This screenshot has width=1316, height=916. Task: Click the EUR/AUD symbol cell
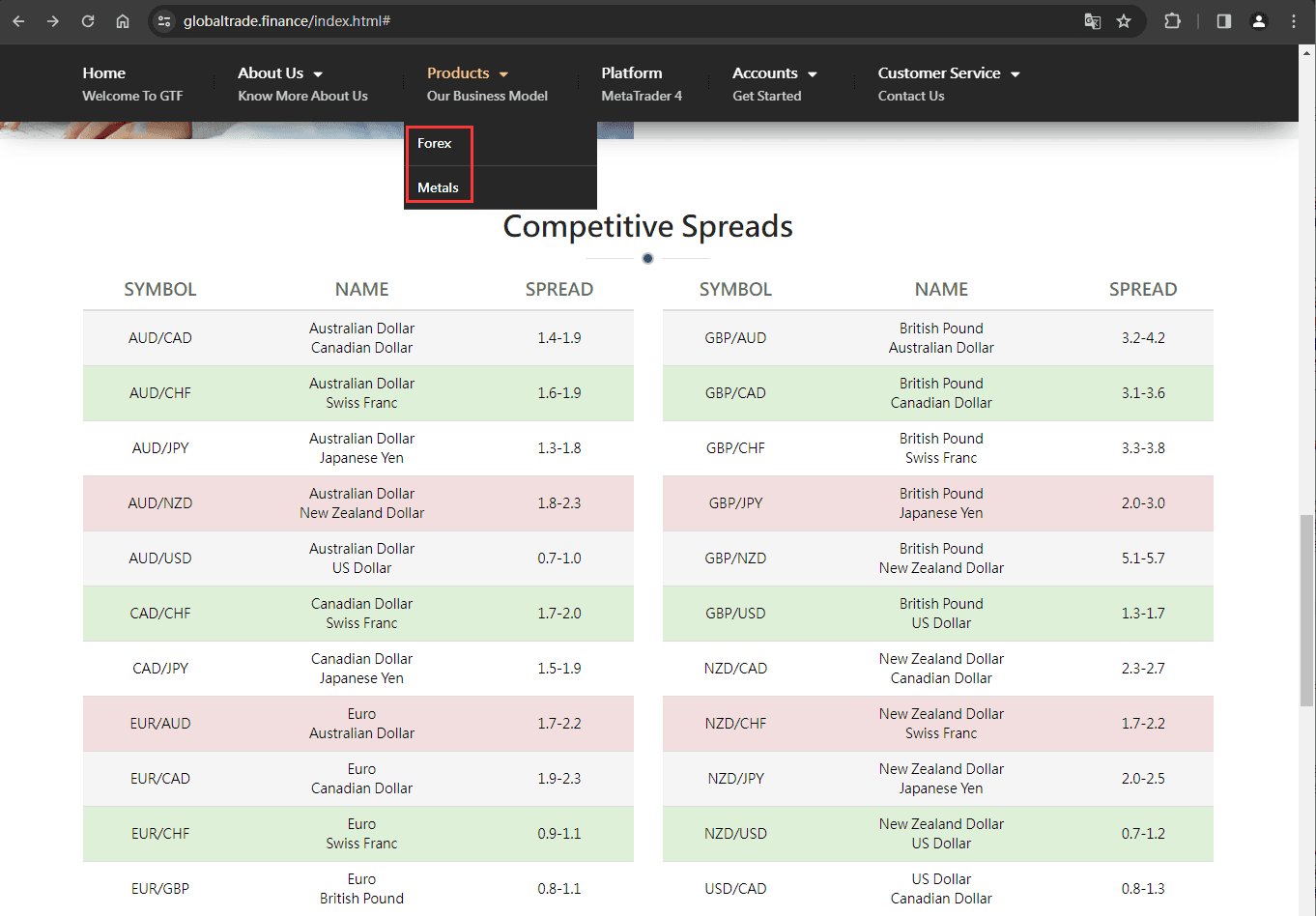tap(160, 724)
